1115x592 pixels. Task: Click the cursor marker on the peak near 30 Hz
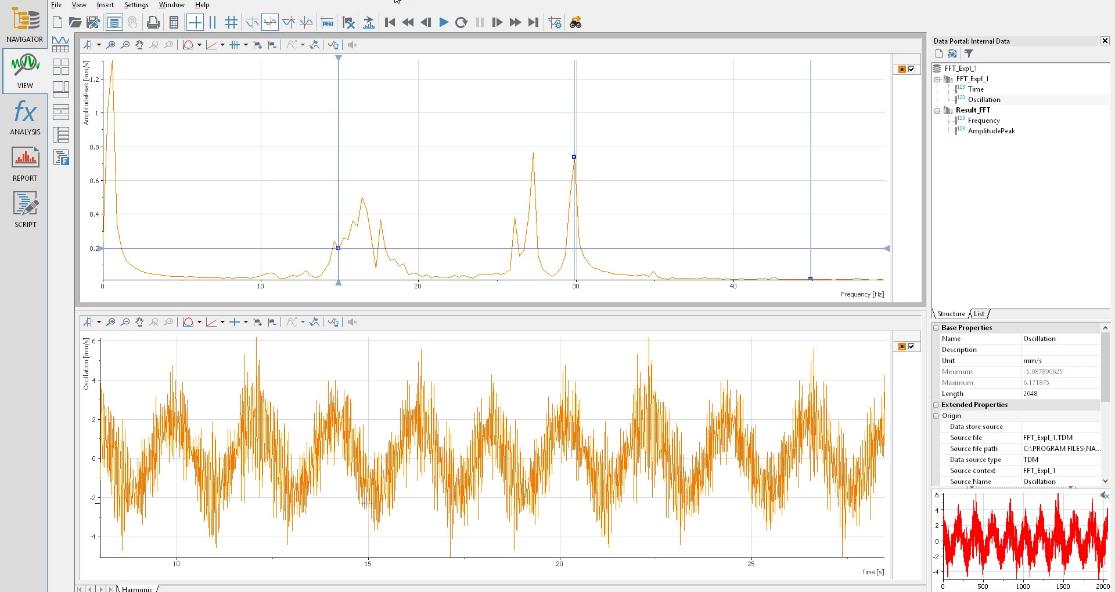[x=574, y=157]
